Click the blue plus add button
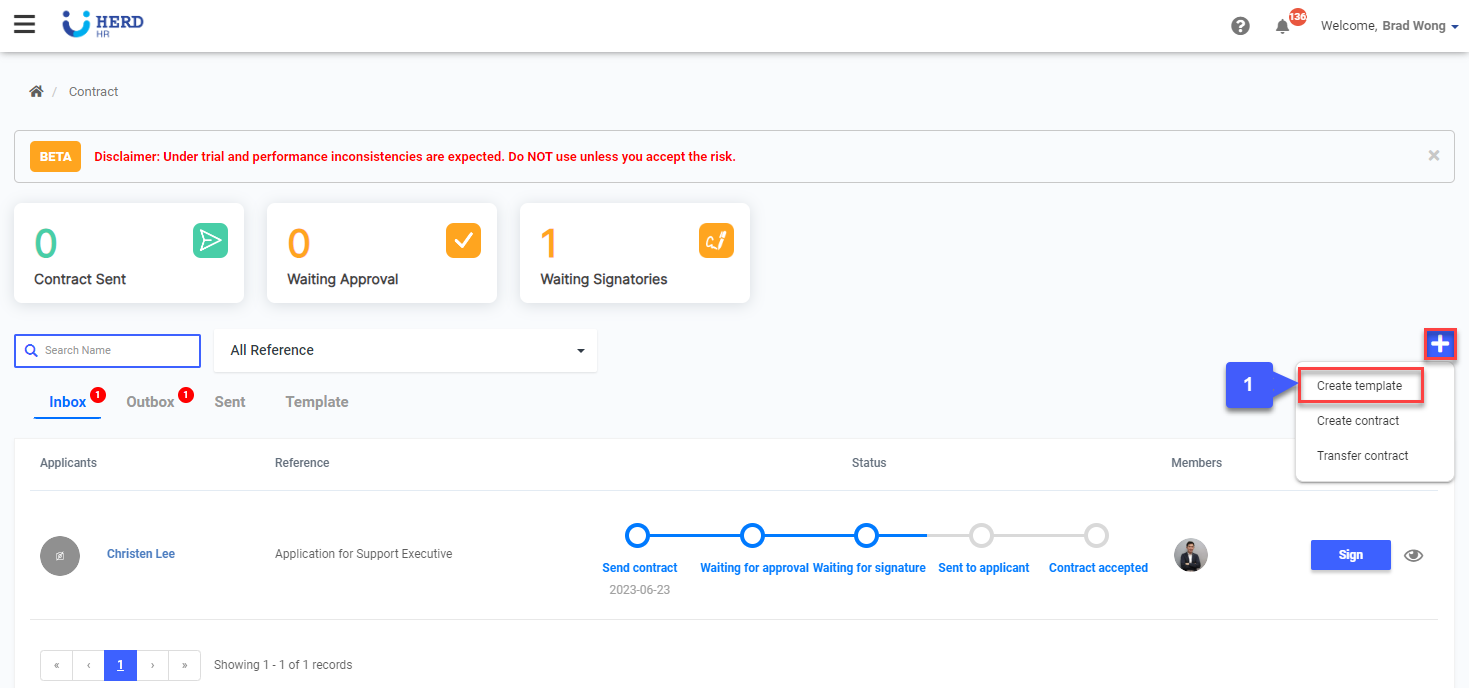The width and height of the screenshot is (1469, 688). coord(1440,345)
